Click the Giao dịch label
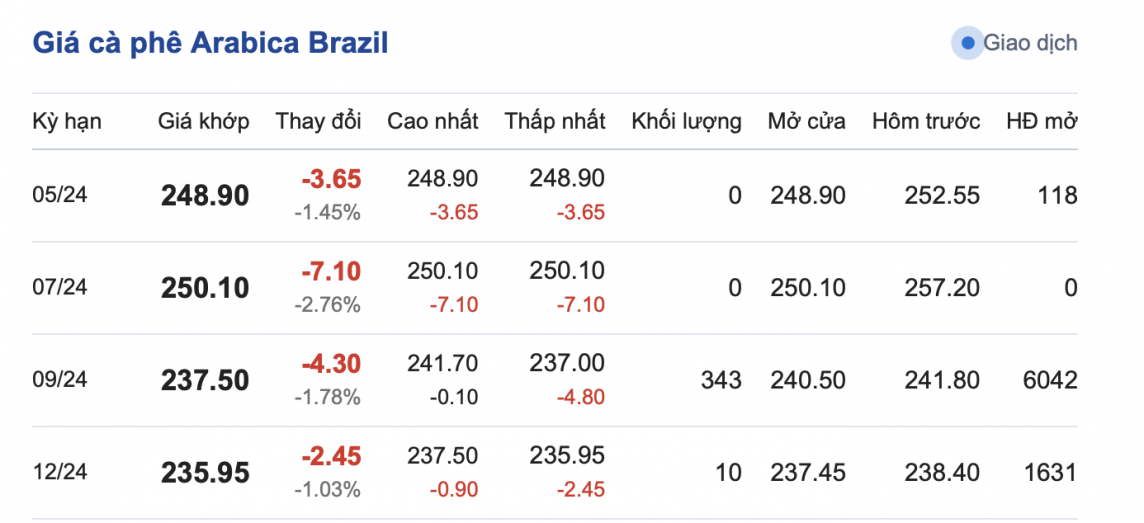 point(1030,44)
